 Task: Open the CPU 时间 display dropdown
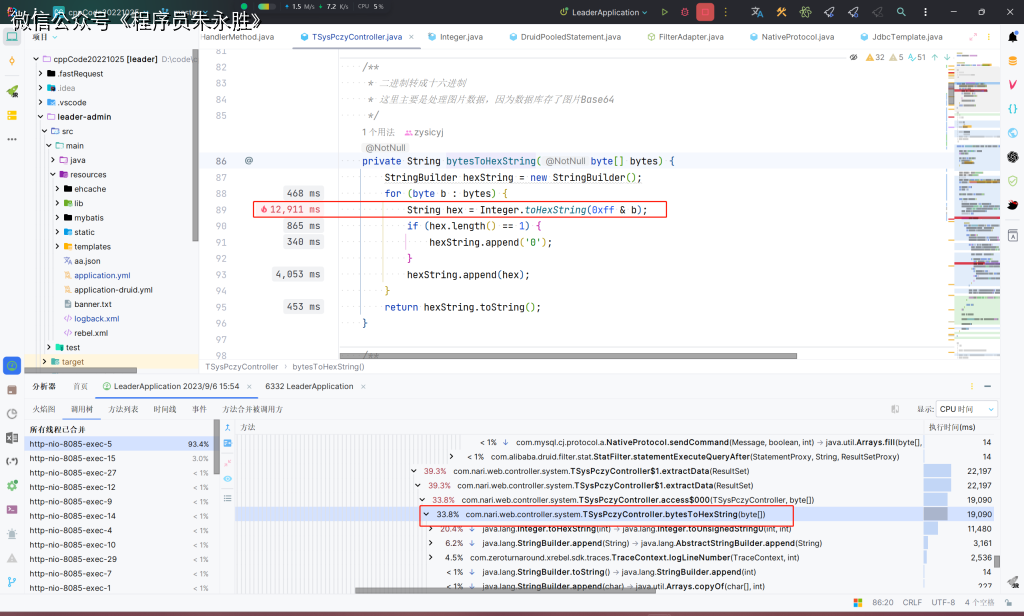click(x=967, y=409)
